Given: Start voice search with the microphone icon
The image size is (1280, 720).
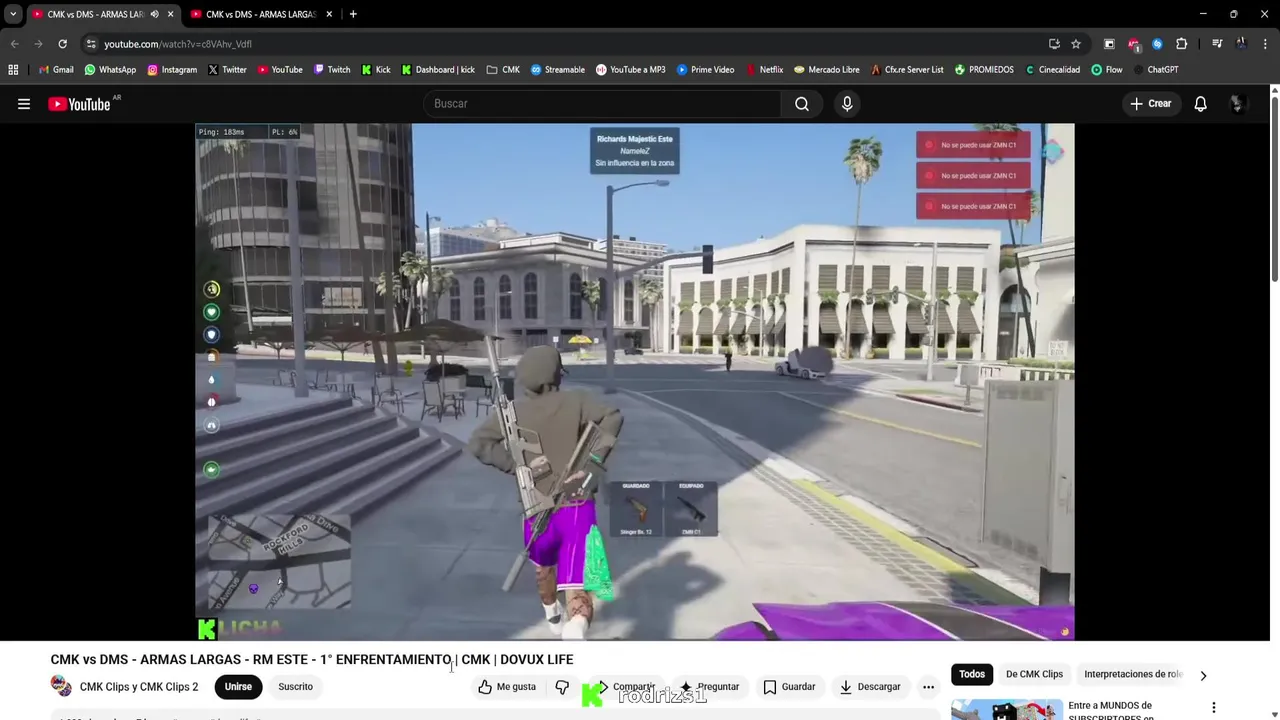Looking at the screenshot, I should (847, 104).
